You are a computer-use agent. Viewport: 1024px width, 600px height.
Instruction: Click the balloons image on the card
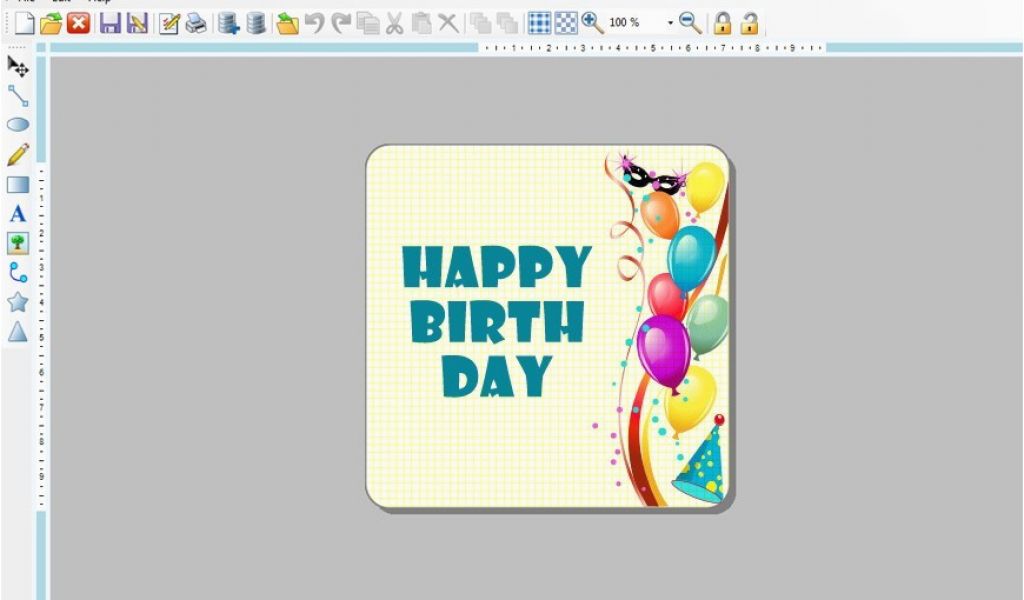click(666, 330)
